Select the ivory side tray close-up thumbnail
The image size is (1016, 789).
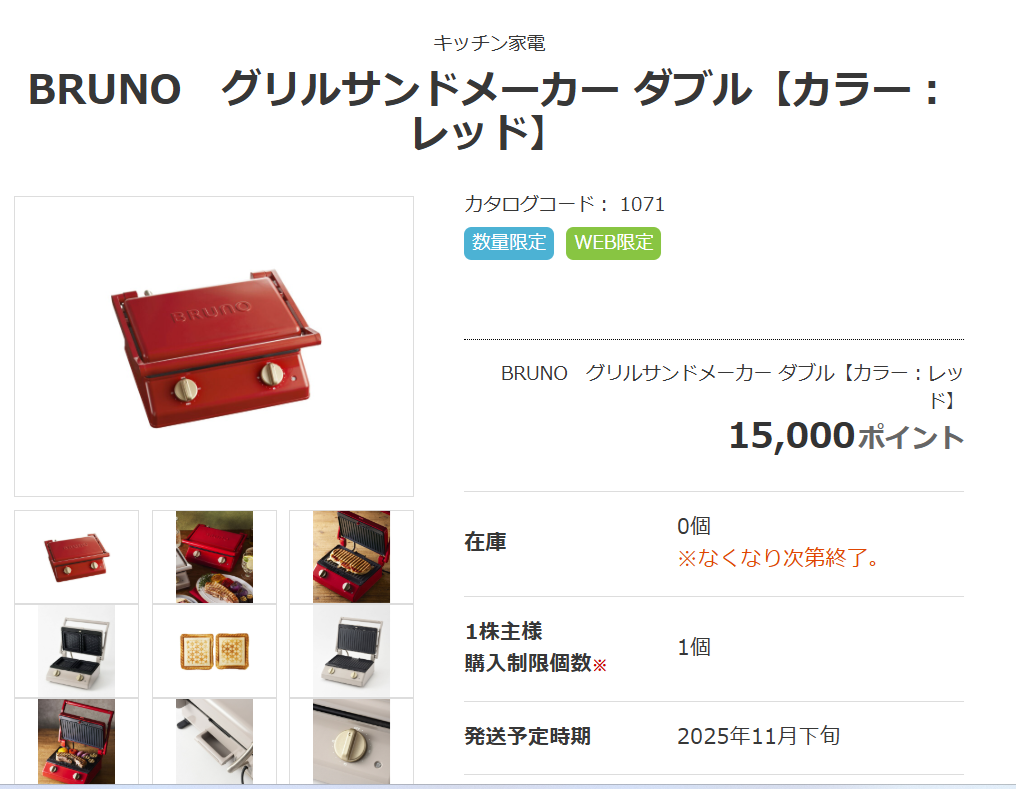click(214, 741)
